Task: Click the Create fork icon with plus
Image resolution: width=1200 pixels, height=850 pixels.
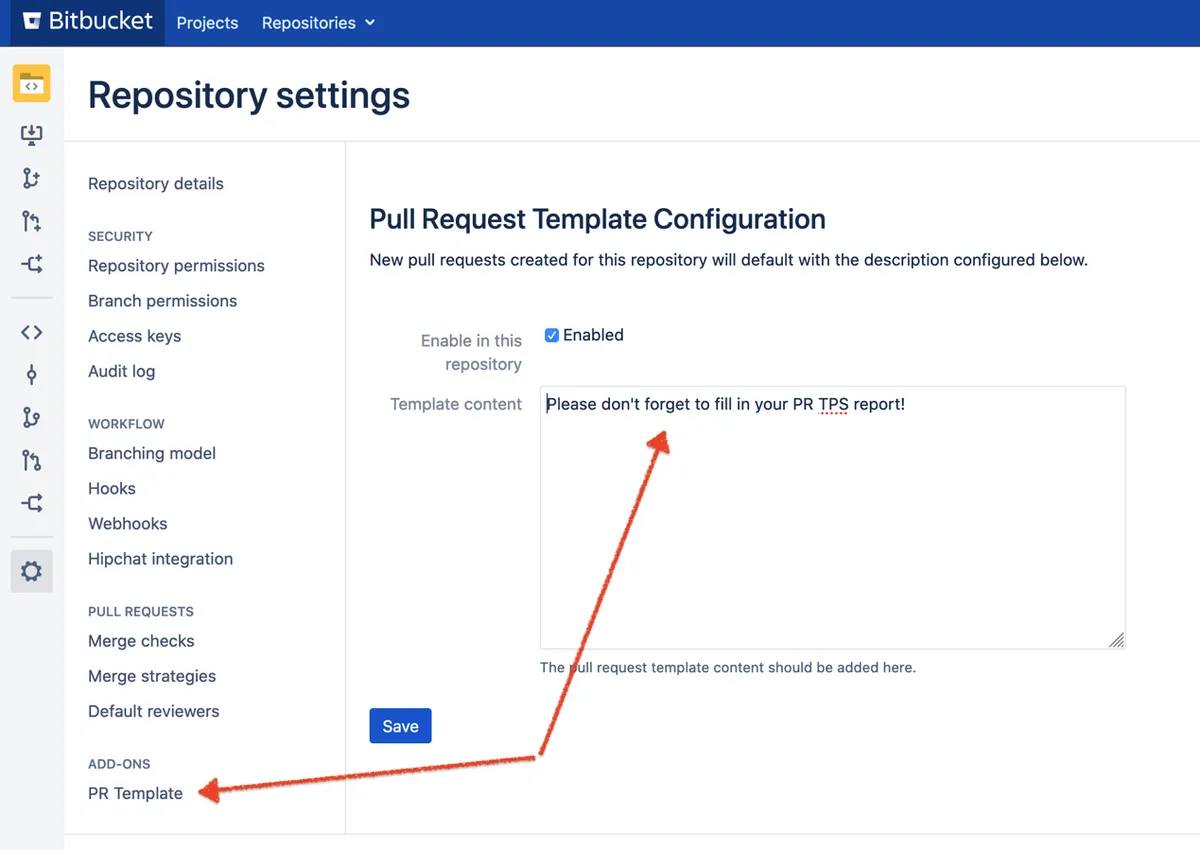Action: tap(32, 264)
